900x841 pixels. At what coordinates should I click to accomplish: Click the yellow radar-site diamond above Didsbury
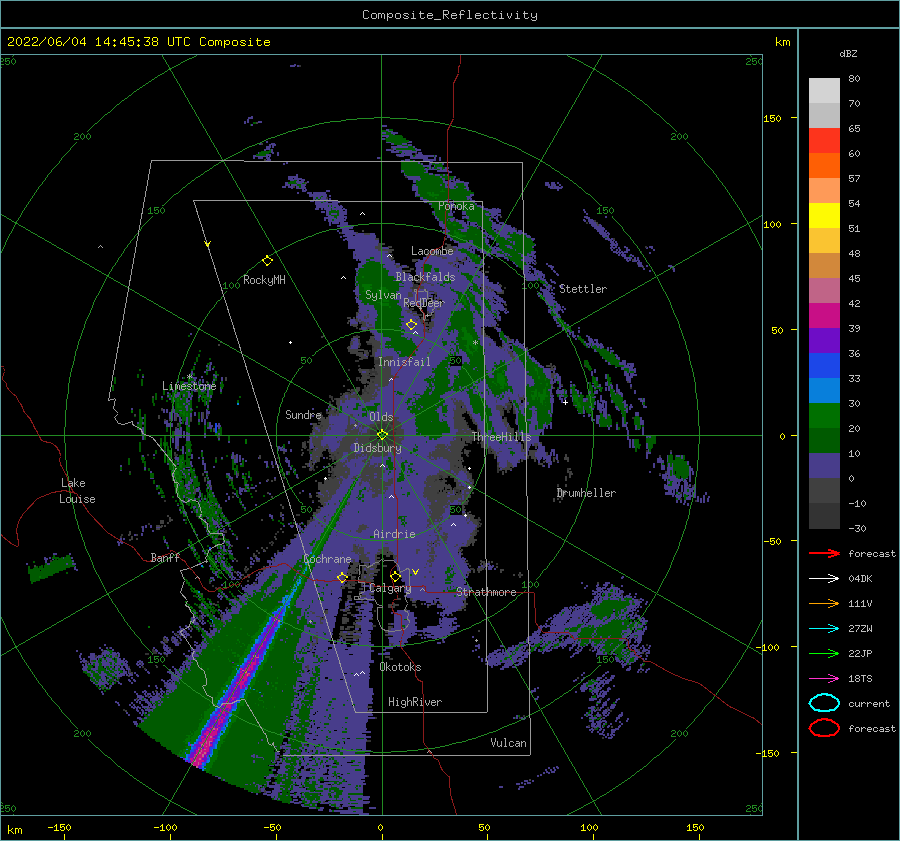(382, 435)
